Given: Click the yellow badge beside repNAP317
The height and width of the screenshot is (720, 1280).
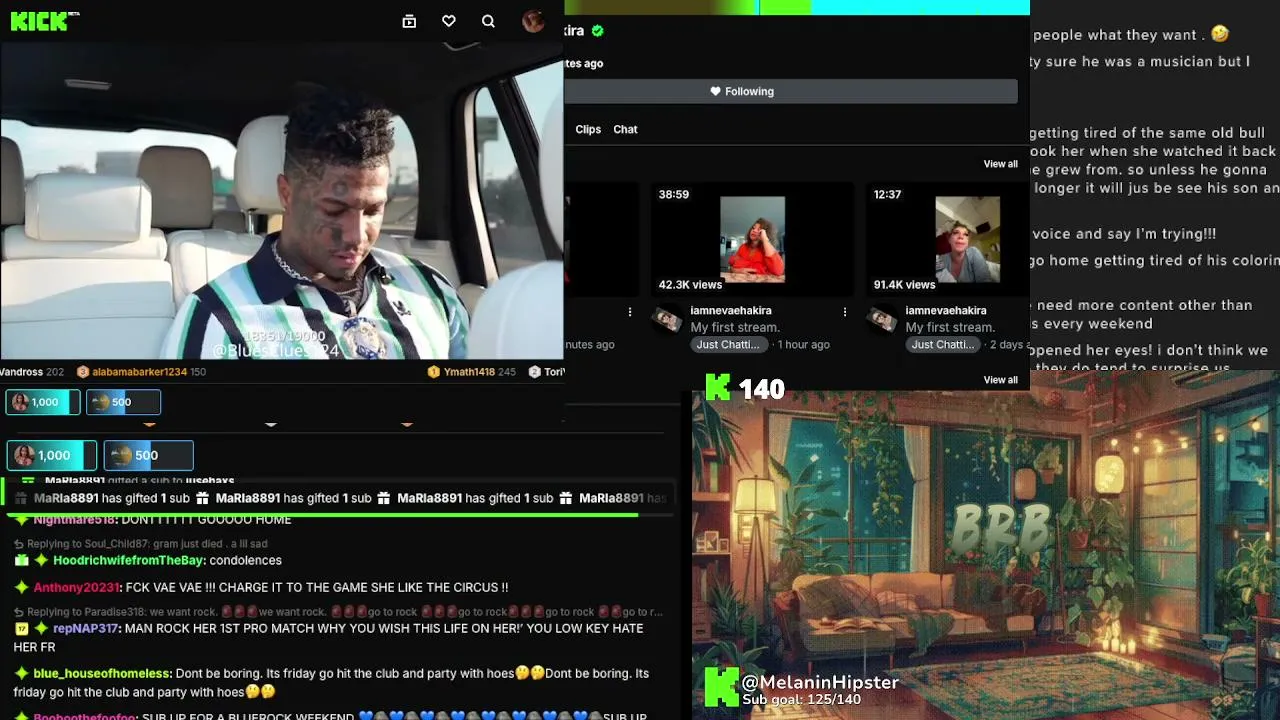Looking at the screenshot, I should [x=21, y=629].
